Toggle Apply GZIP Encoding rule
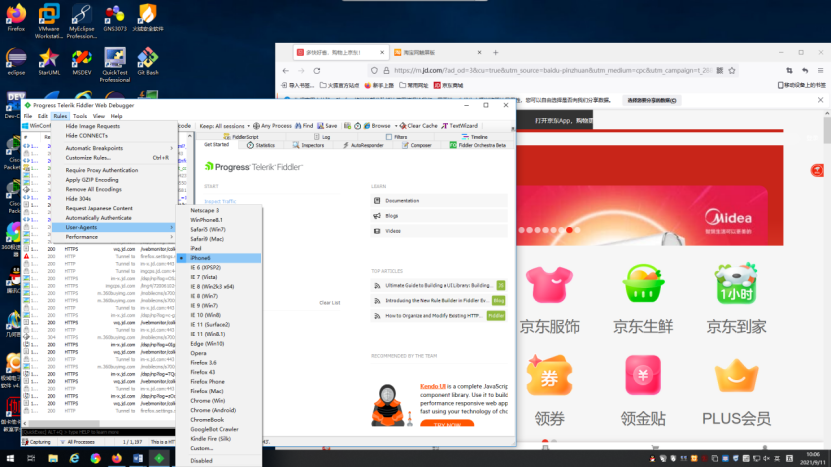The width and height of the screenshot is (831, 468). coord(114,180)
